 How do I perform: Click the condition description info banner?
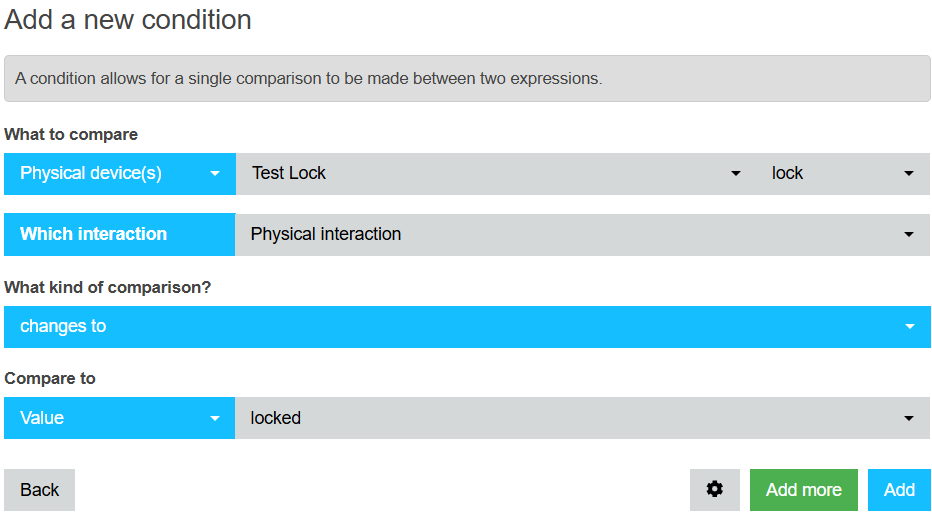pyautogui.click(x=467, y=78)
